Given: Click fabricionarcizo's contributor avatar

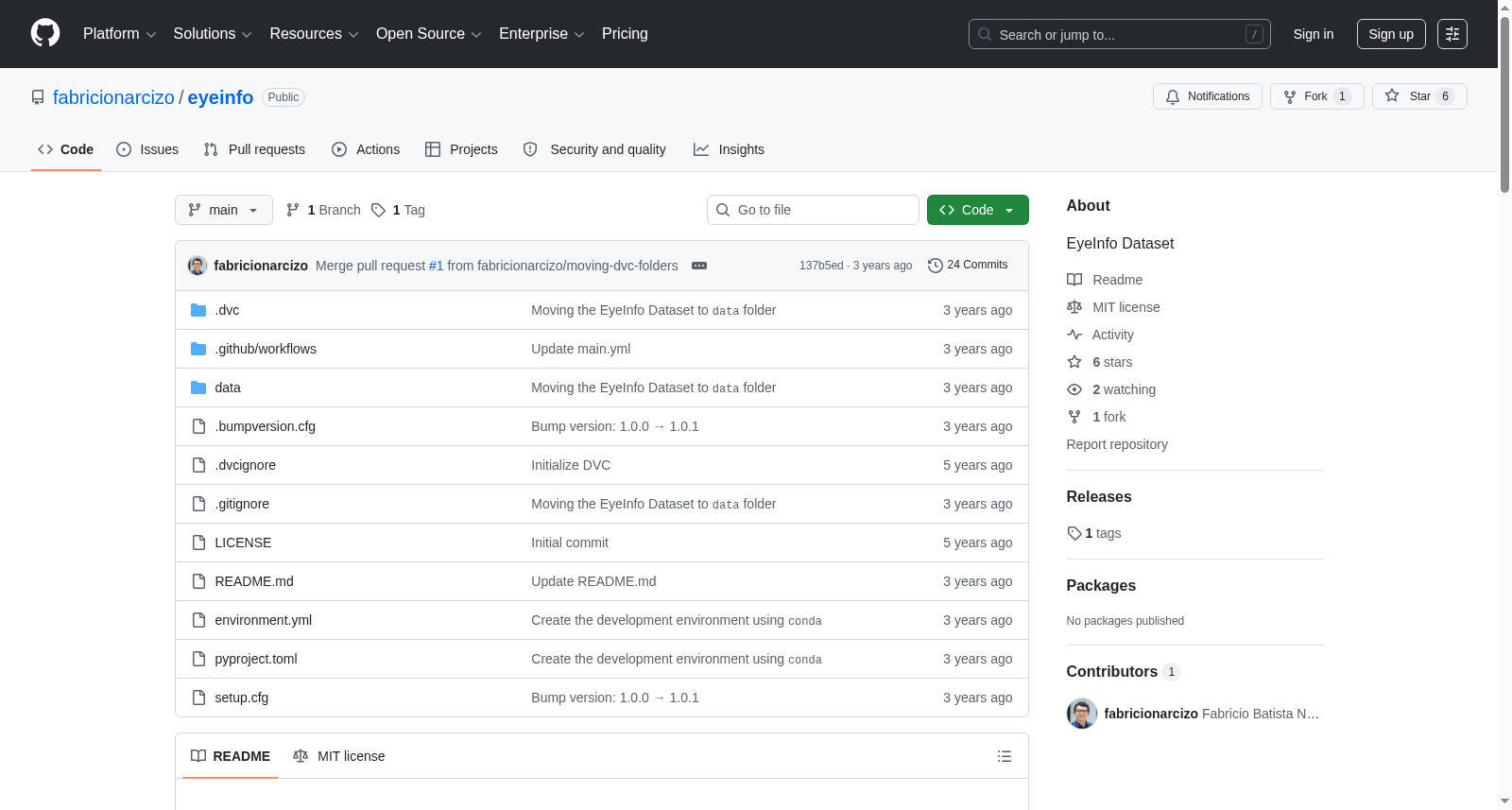Looking at the screenshot, I should click(1082, 714).
